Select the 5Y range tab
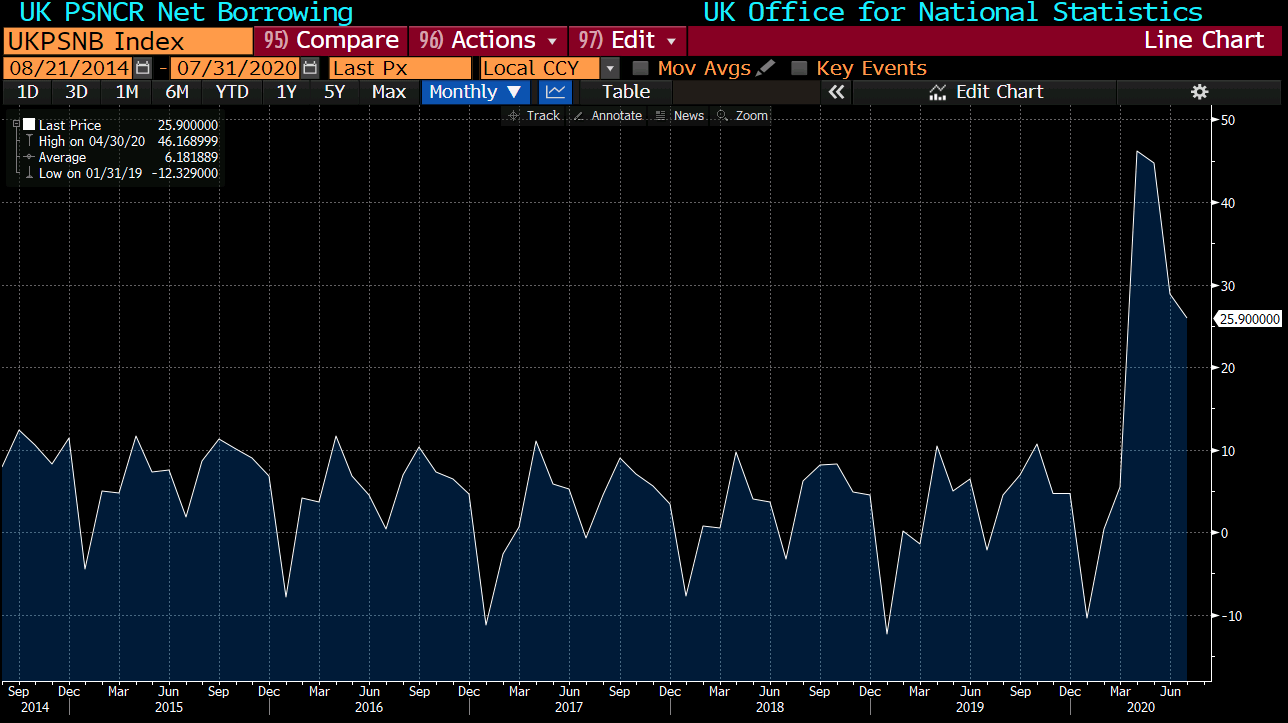Viewport: 1288px width, 723px height. (334, 92)
